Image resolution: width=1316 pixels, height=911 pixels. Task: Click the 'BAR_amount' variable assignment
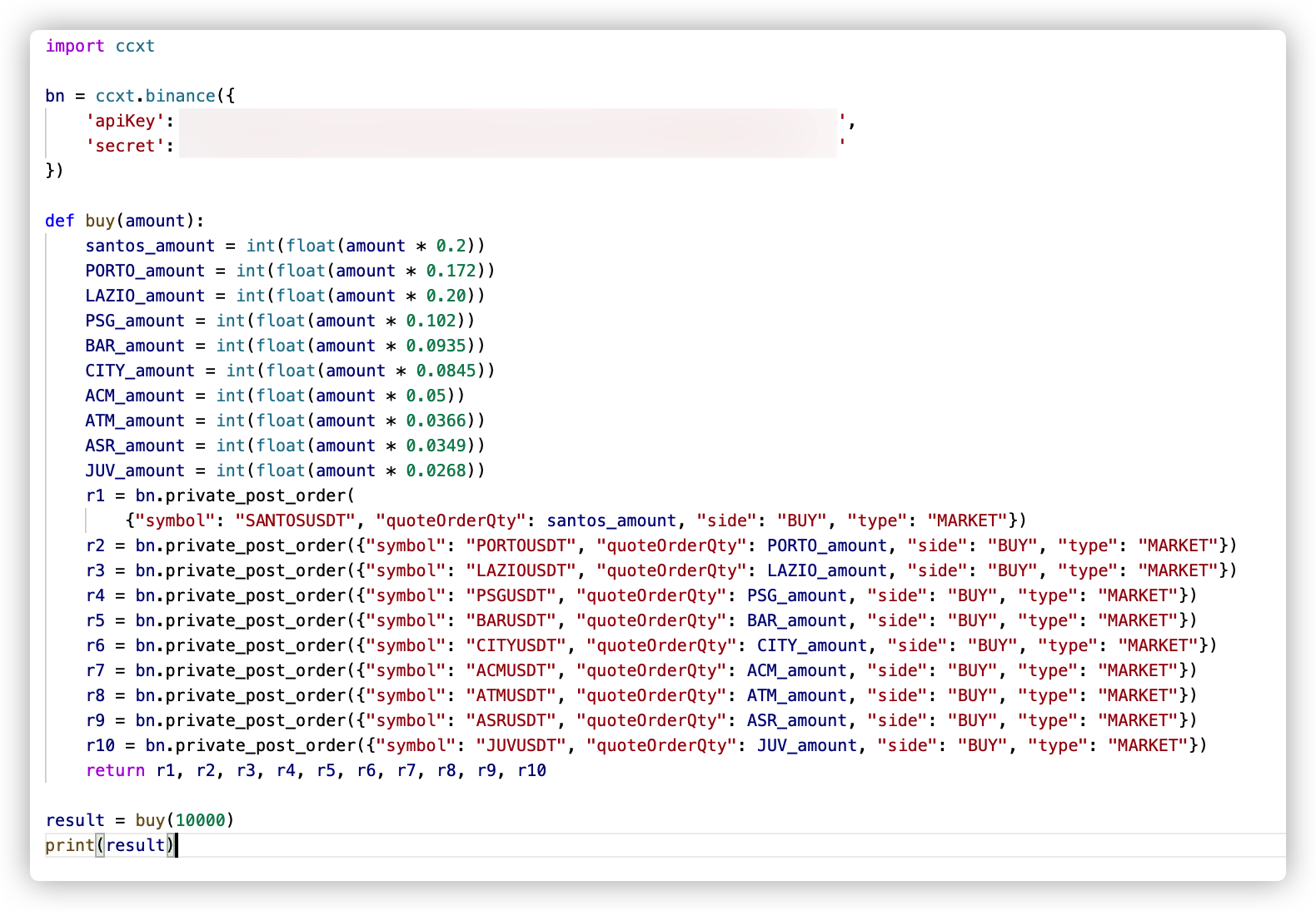135,346
